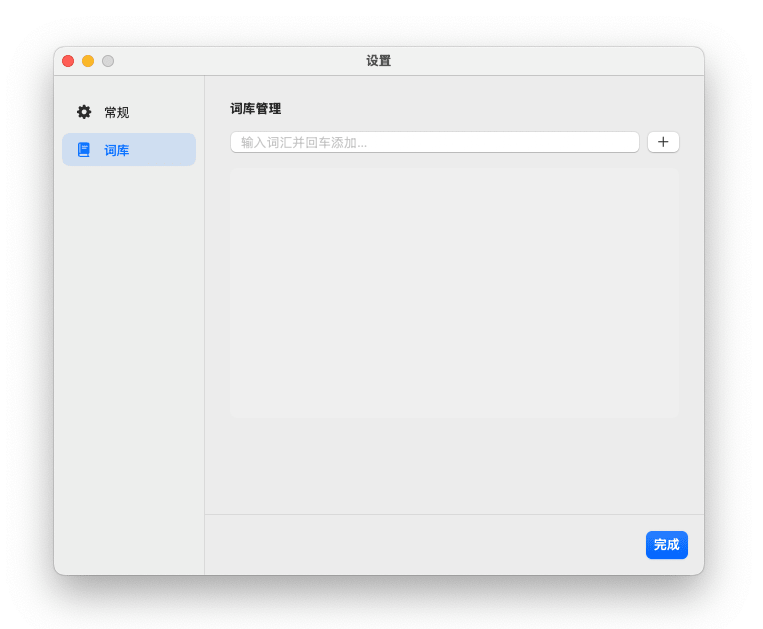The width and height of the screenshot is (763, 629).
Task: Open the 常规 settings section
Action: tap(128, 112)
